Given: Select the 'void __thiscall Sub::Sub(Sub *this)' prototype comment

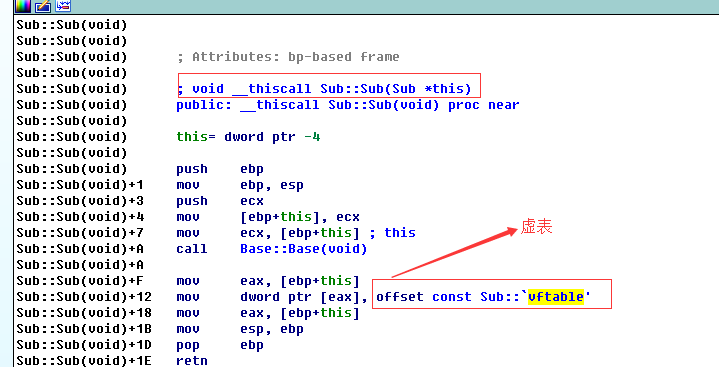Looking at the screenshot, I should tap(332, 89).
